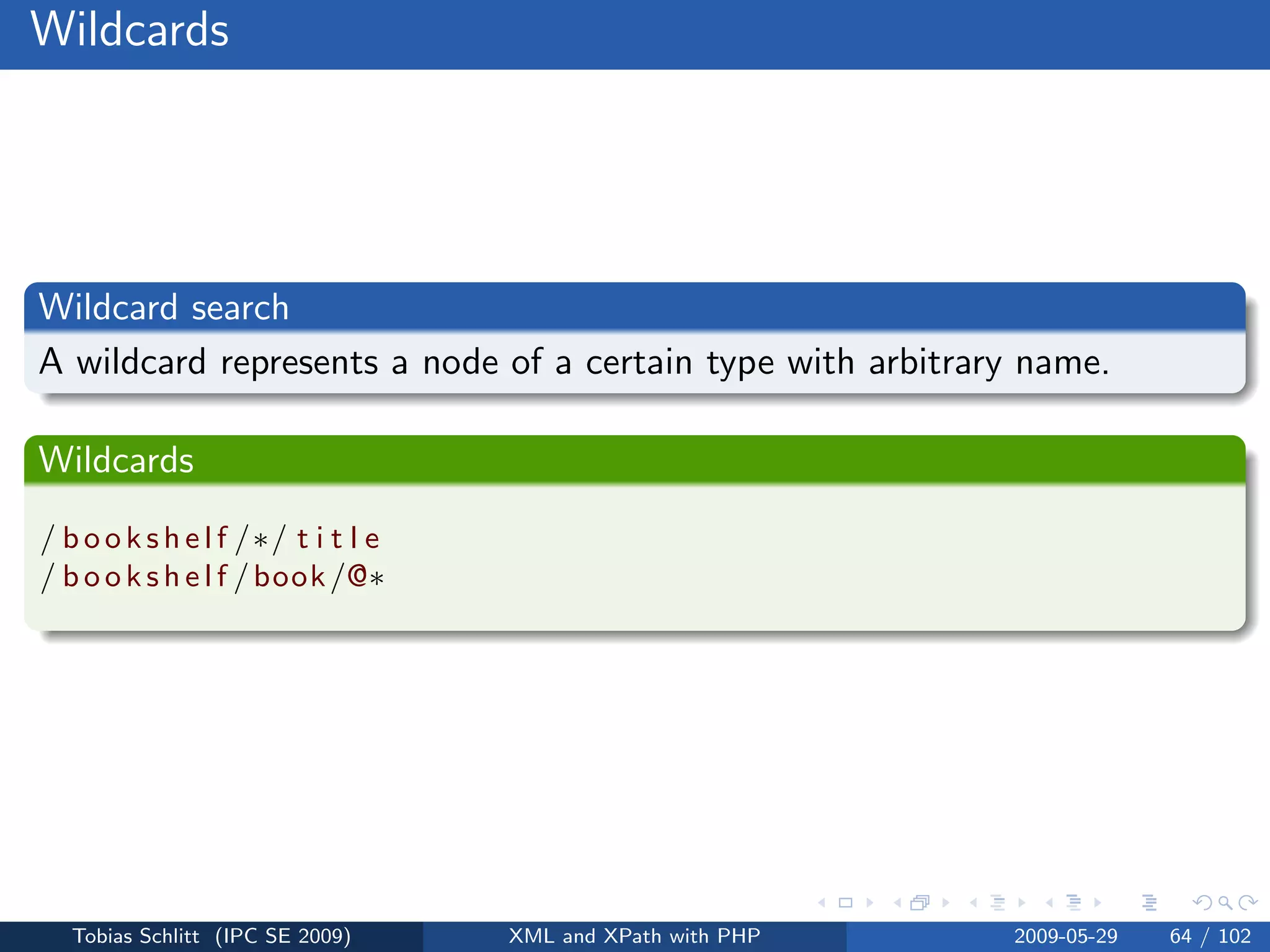This screenshot has width=1270, height=952.
Task: Click the stacked frames navigation icon
Action: point(920,903)
